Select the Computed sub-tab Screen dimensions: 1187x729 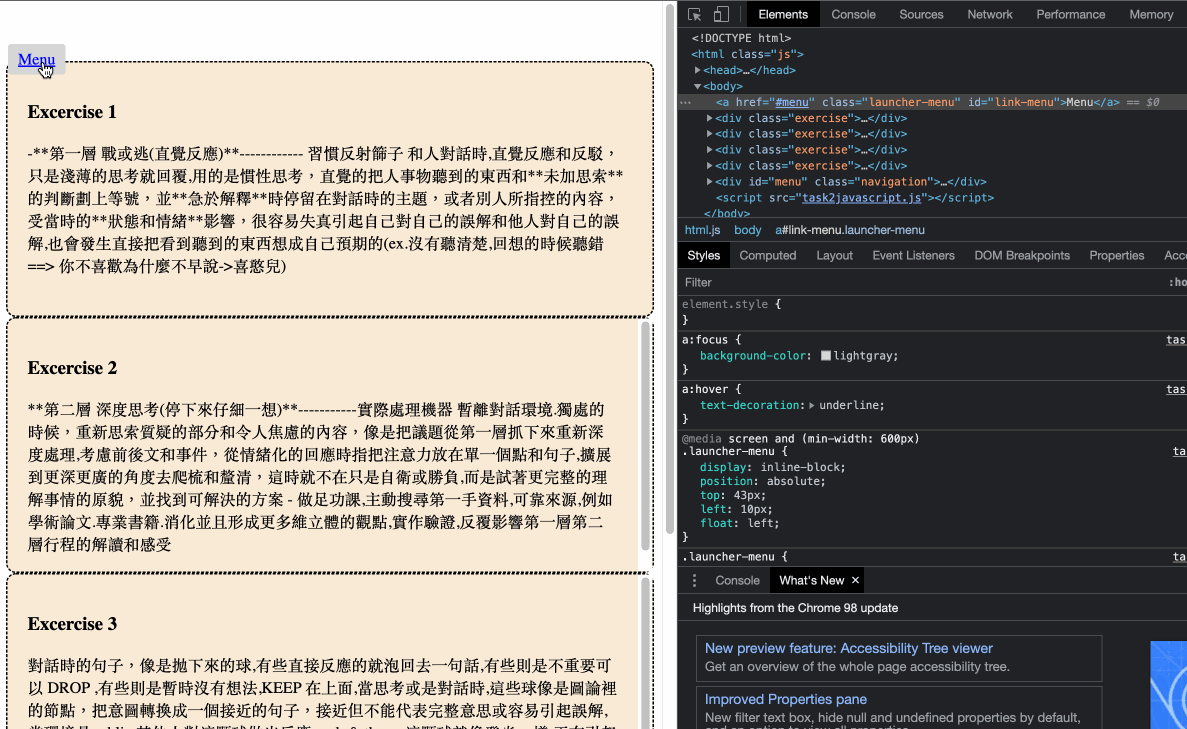(x=768, y=256)
